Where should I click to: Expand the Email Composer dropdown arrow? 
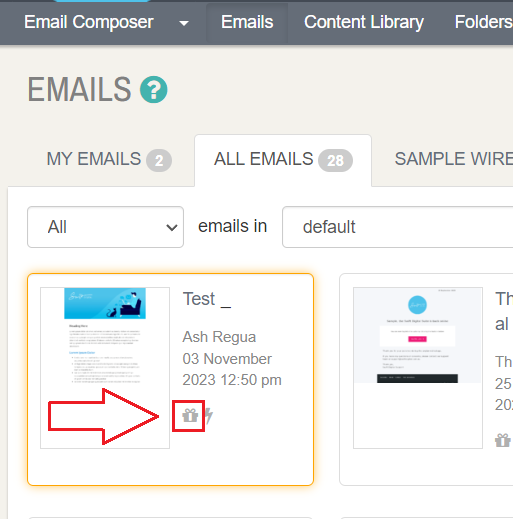tap(184, 23)
